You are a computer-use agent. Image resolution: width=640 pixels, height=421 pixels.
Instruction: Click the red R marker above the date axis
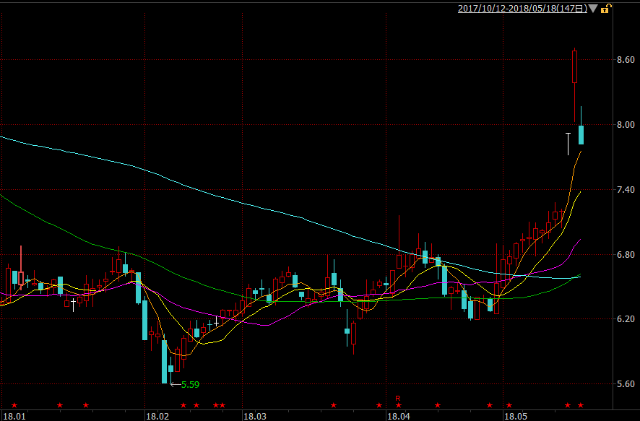tap(398, 398)
